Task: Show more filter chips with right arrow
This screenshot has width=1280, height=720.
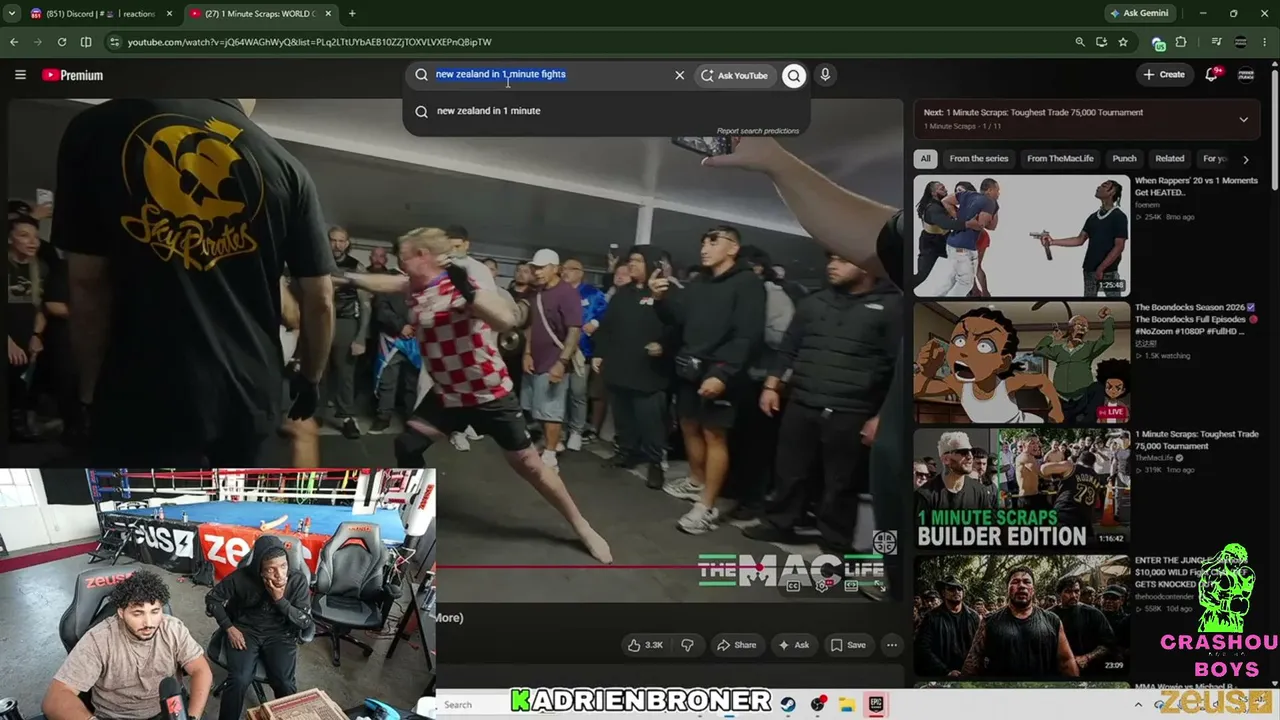Action: pyautogui.click(x=1246, y=159)
